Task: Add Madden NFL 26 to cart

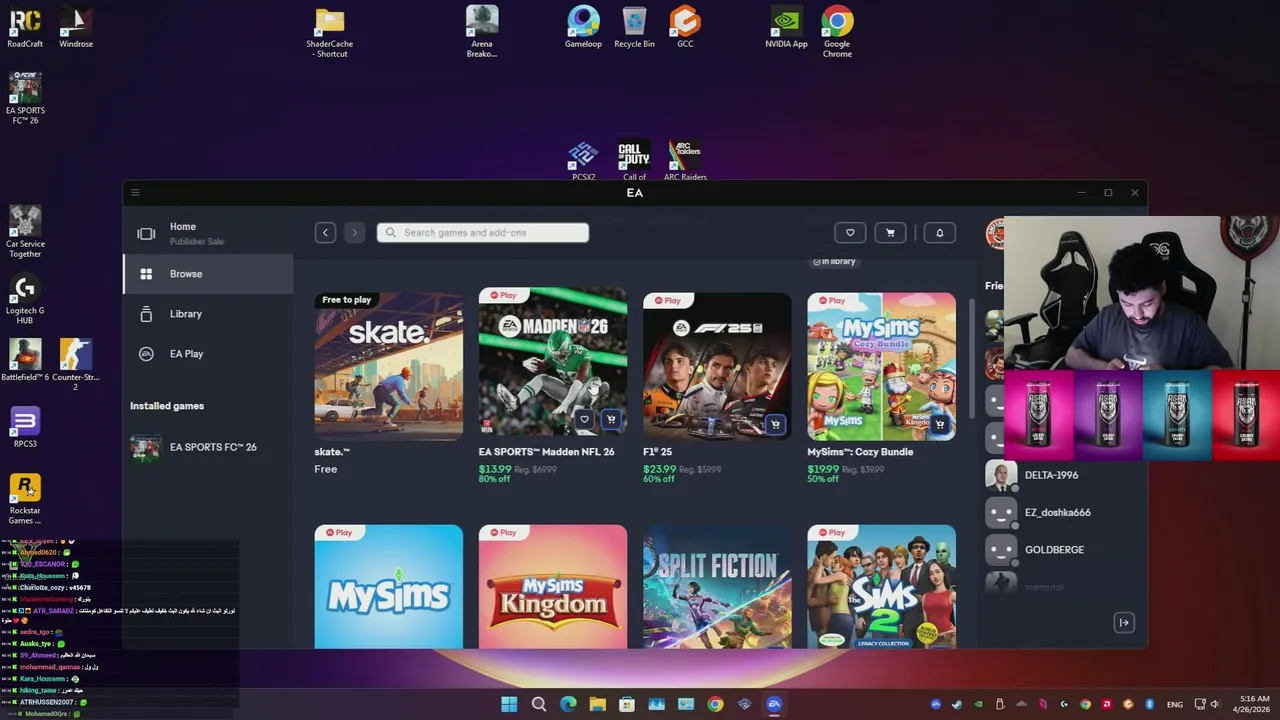Action: pos(611,420)
